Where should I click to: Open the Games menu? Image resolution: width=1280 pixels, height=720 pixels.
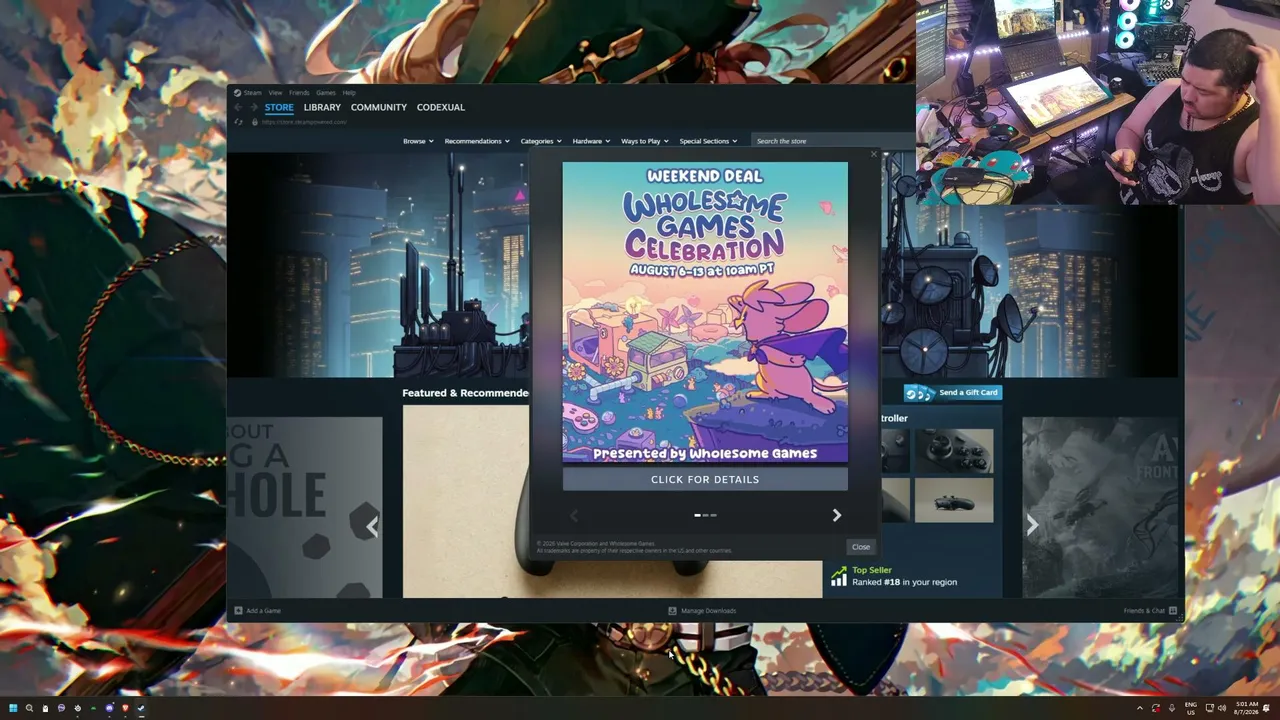coord(326,93)
